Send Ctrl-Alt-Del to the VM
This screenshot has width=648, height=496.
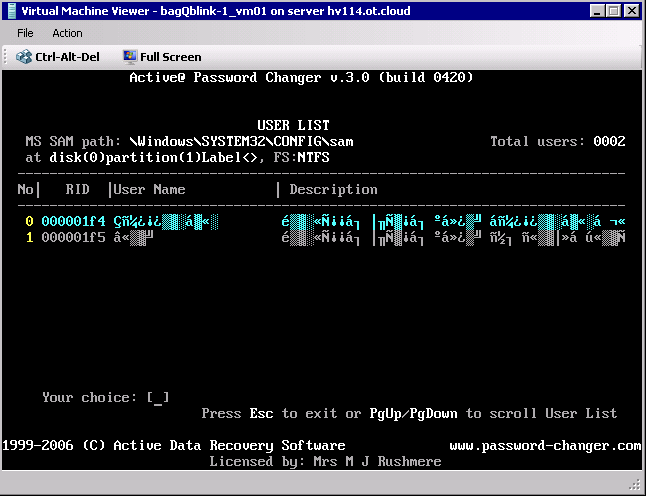[x=58, y=57]
